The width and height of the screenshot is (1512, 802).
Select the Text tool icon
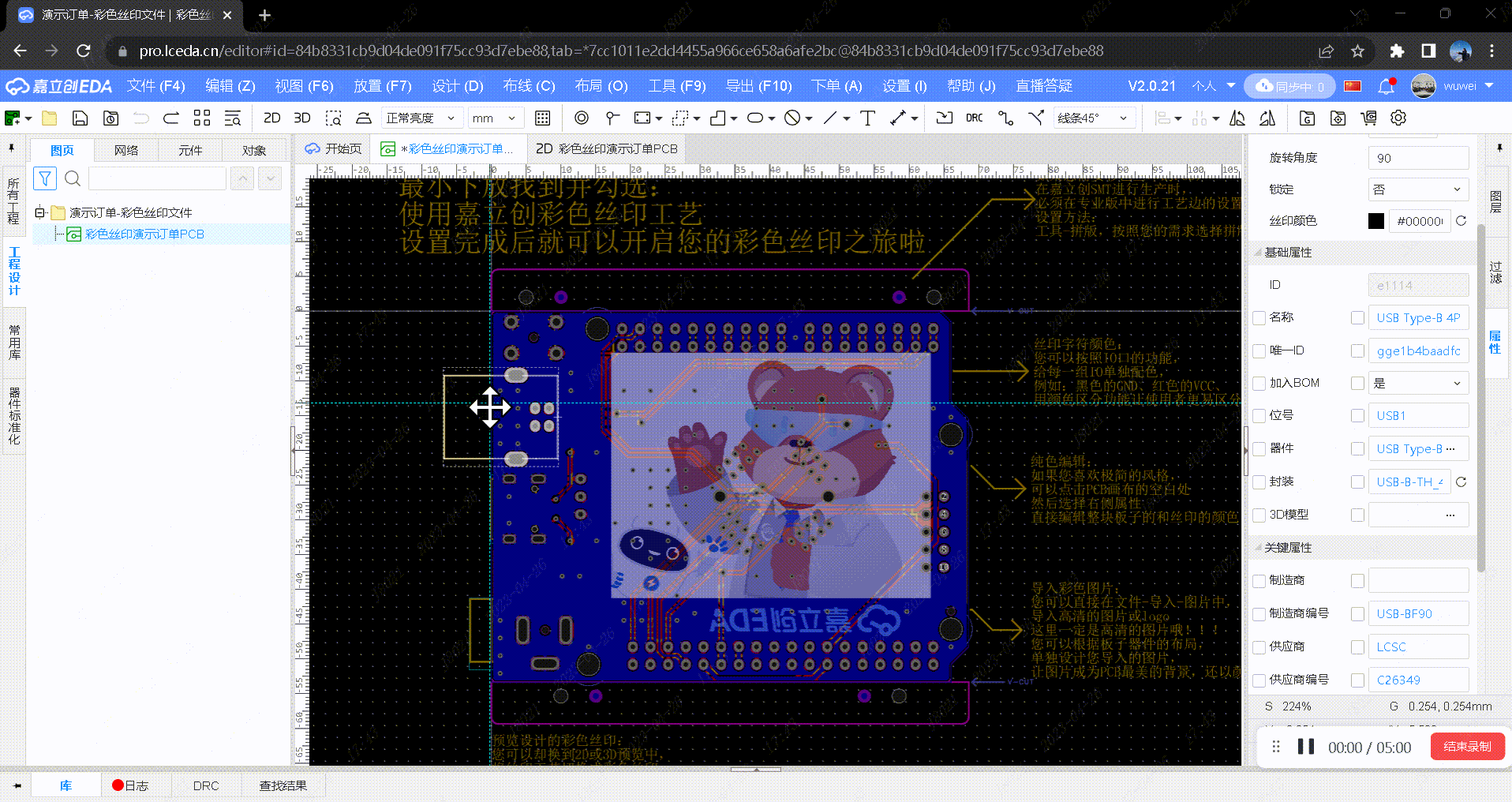[867, 118]
